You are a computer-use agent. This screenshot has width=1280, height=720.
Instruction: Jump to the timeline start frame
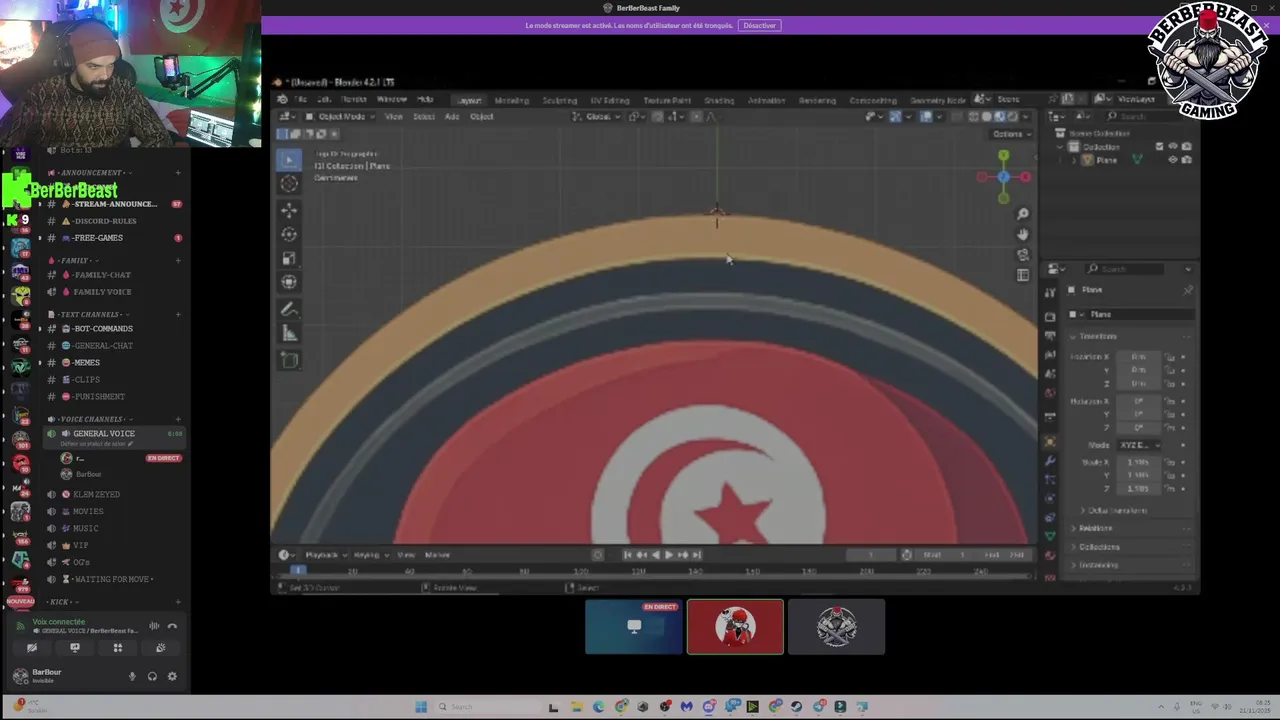627,555
